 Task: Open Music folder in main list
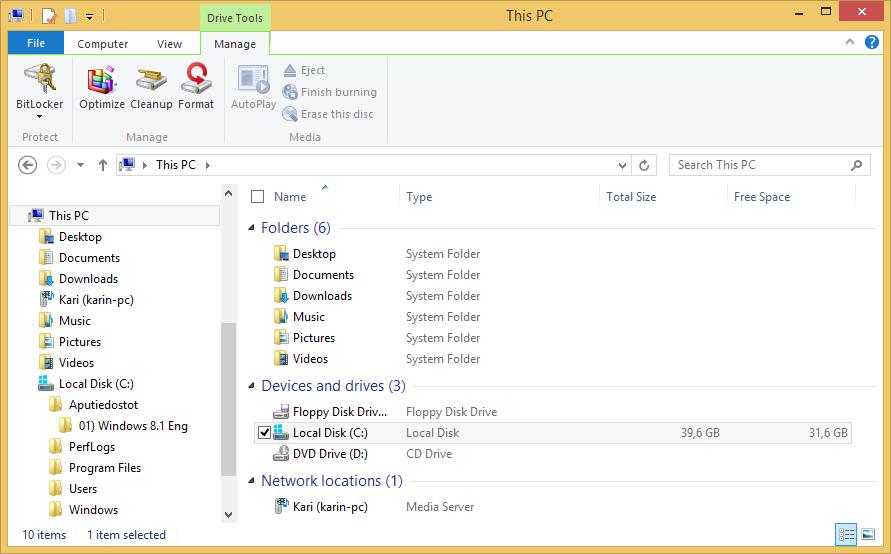[x=299, y=317]
